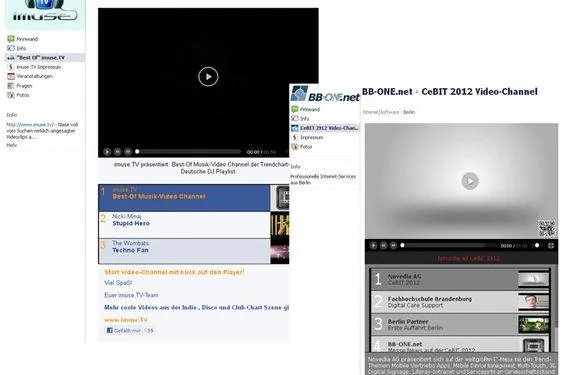Open the www.imuse.TV orange link
This screenshot has height=375, width=562.
click(x=126, y=319)
